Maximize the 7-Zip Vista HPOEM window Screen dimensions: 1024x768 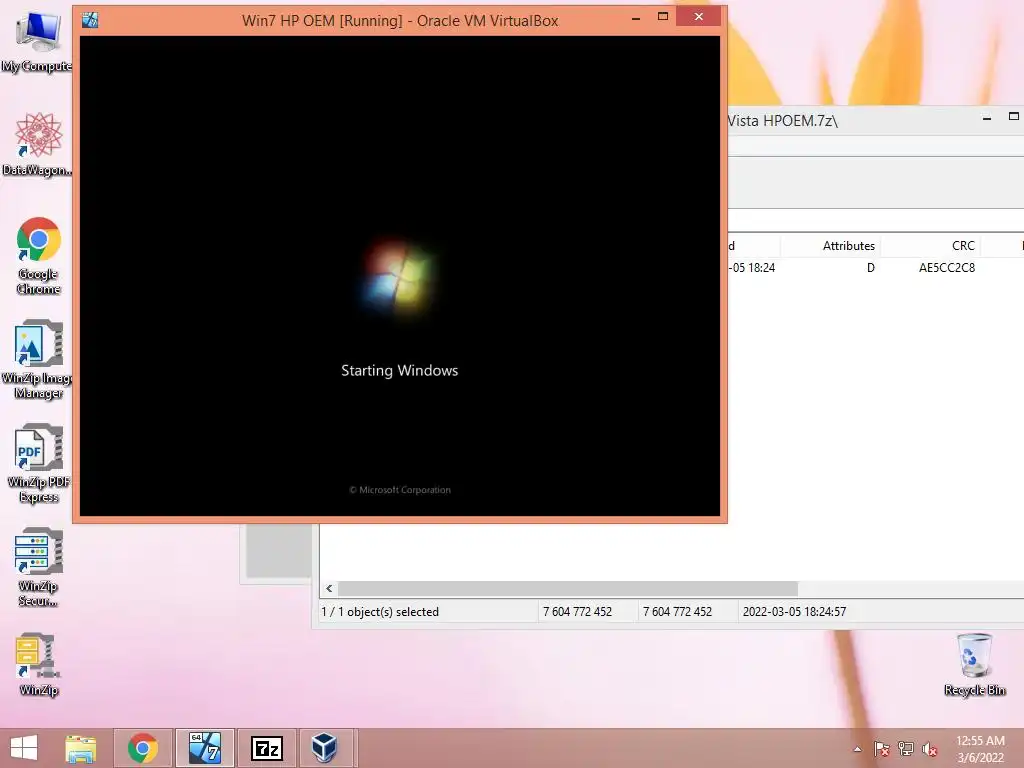(x=1014, y=118)
